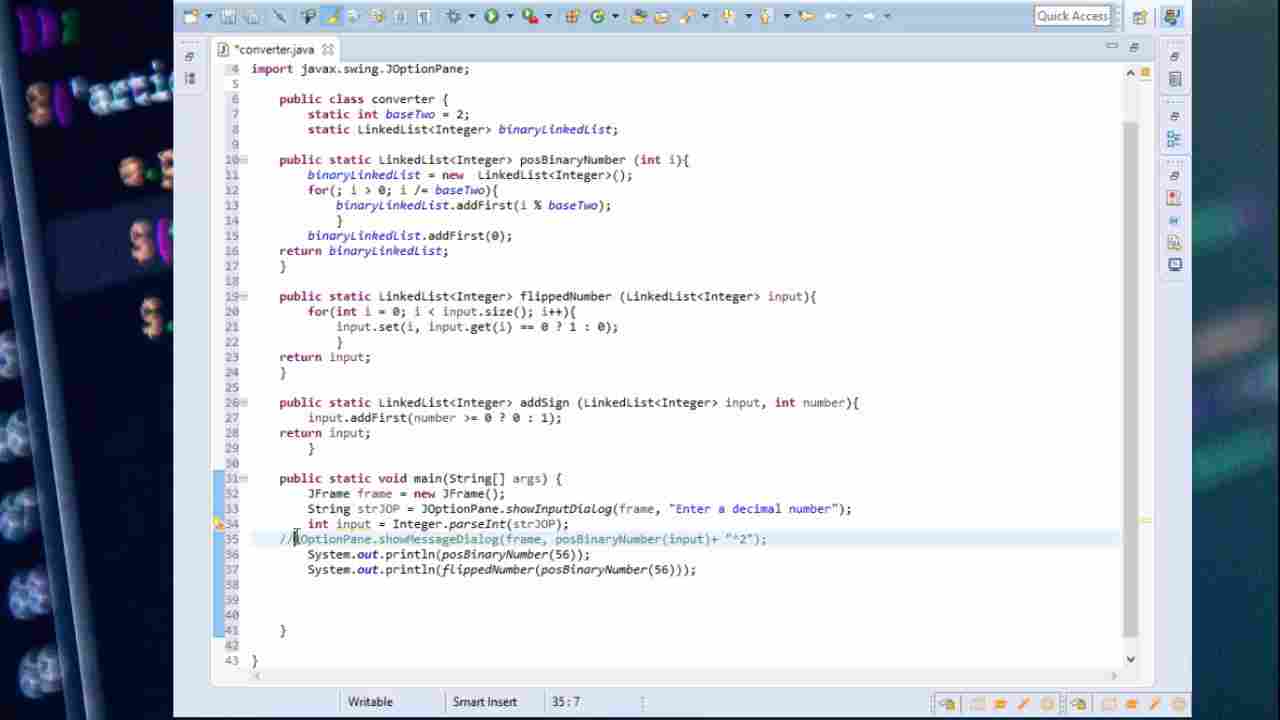This screenshot has width=1280, height=720.
Task: Open the Outline view icon in right trim
Action: [1174, 139]
